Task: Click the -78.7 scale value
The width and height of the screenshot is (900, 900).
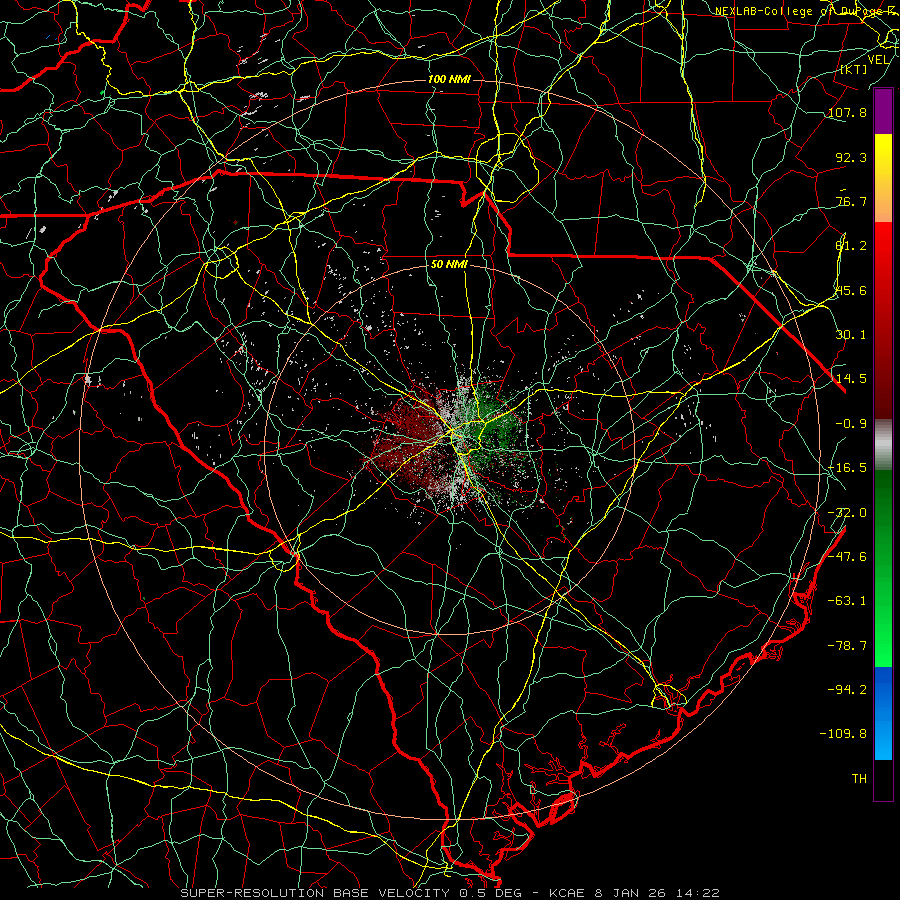Action: point(847,646)
